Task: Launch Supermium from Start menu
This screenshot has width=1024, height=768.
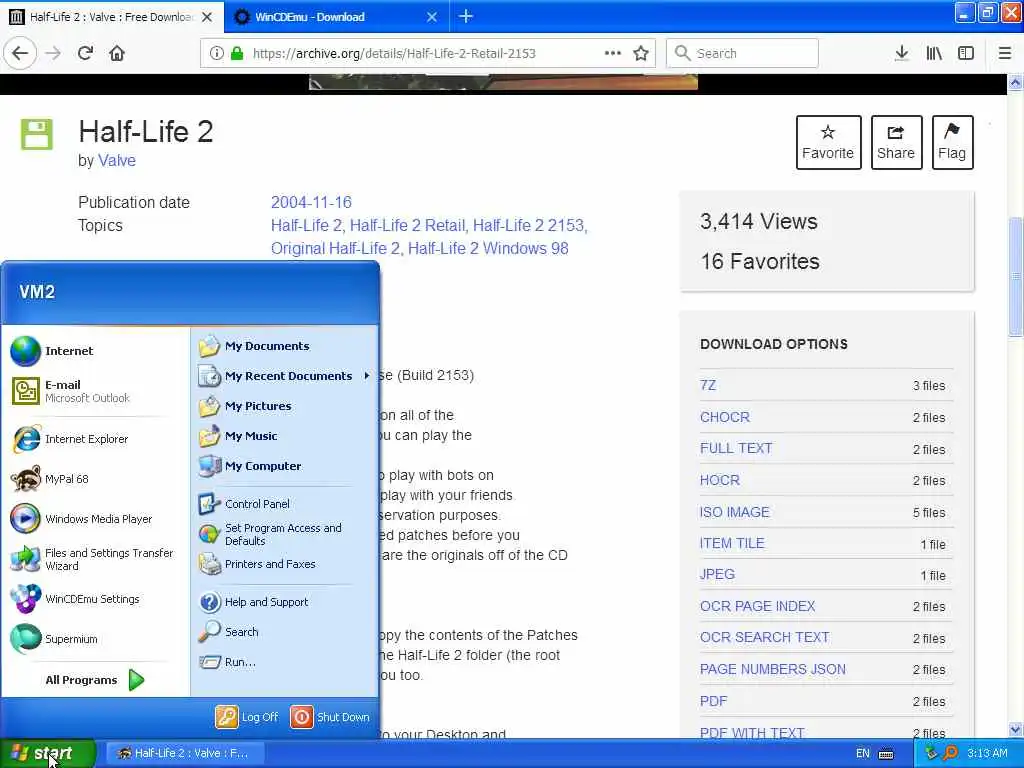Action: pos(95,639)
